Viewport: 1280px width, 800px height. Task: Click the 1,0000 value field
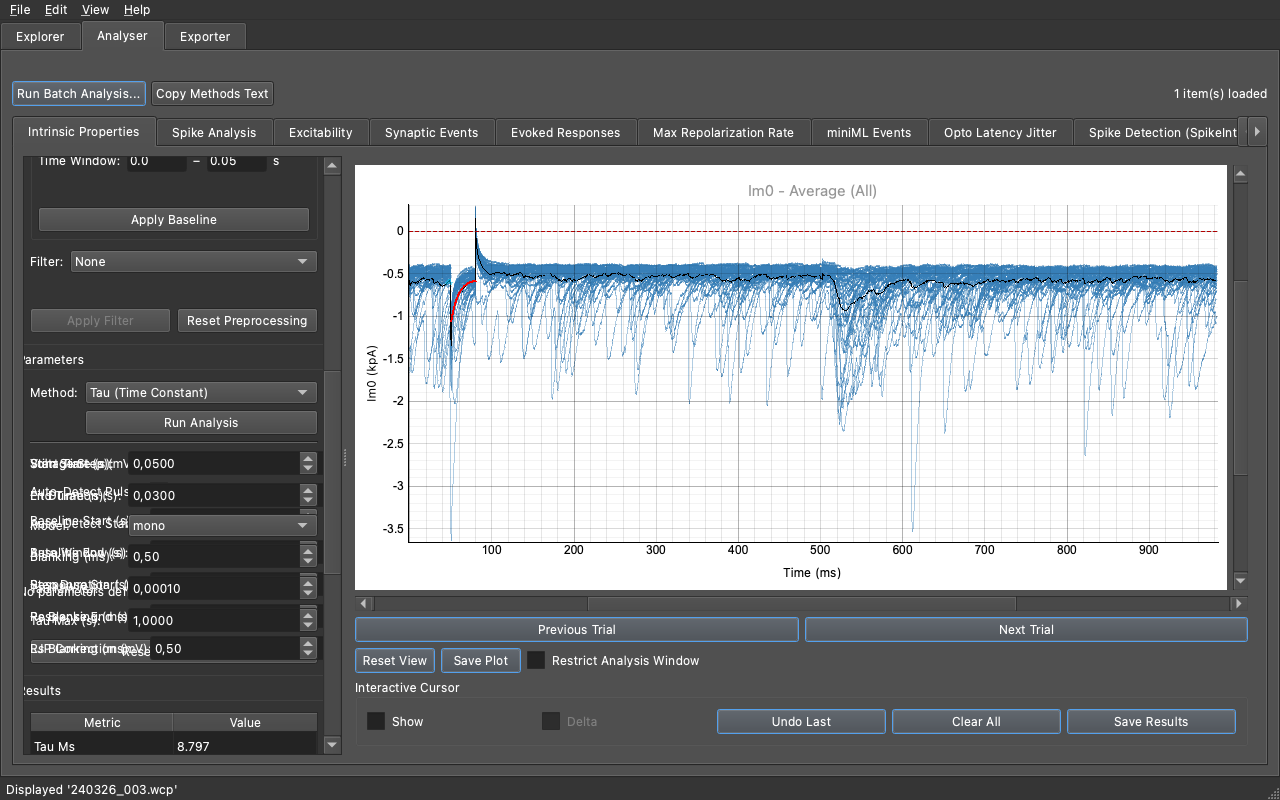[214, 620]
